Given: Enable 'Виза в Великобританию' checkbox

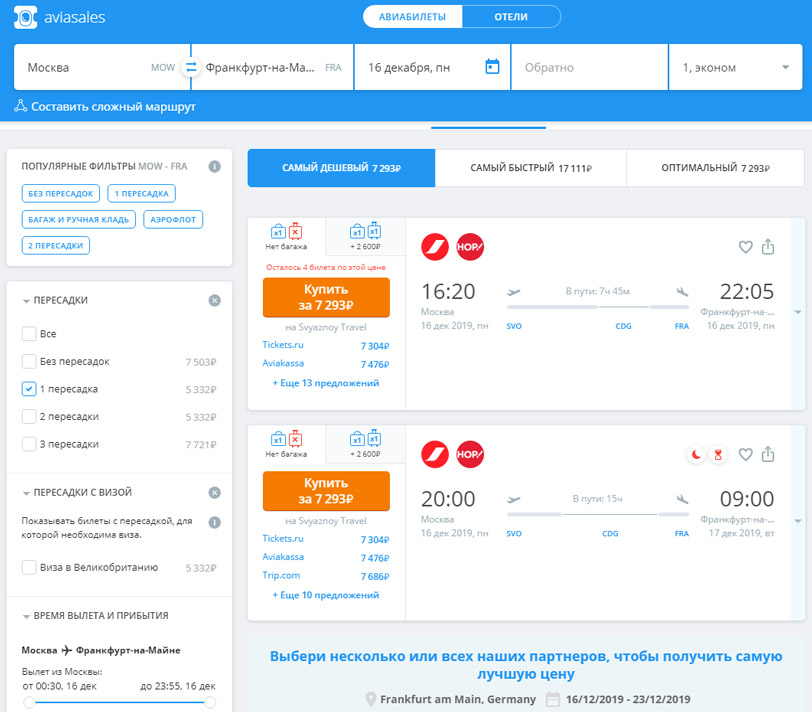Looking at the screenshot, I should [29, 568].
